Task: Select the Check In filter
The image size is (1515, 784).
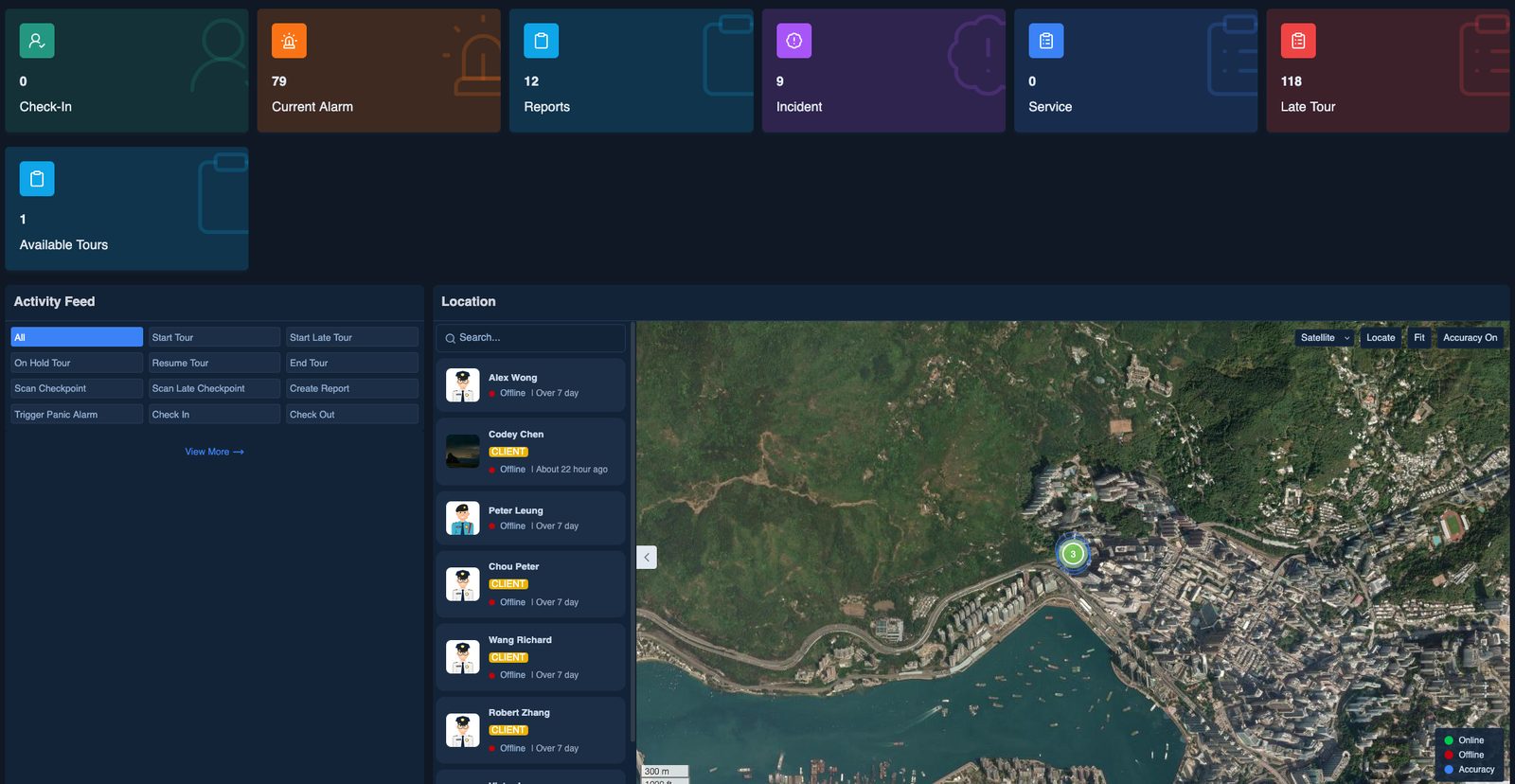Action: tap(214, 415)
